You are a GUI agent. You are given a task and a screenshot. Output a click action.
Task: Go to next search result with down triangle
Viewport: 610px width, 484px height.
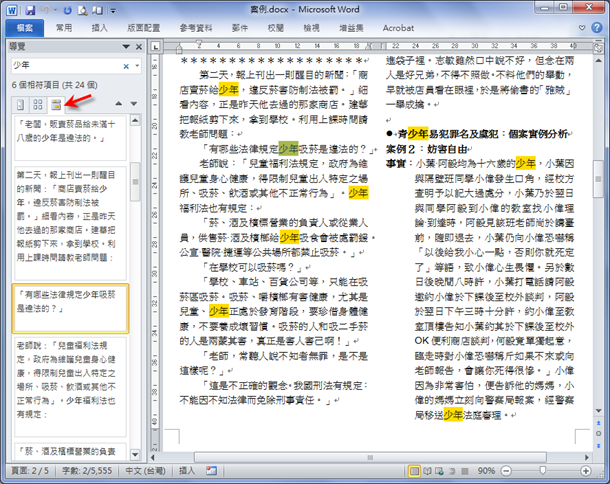(x=134, y=103)
